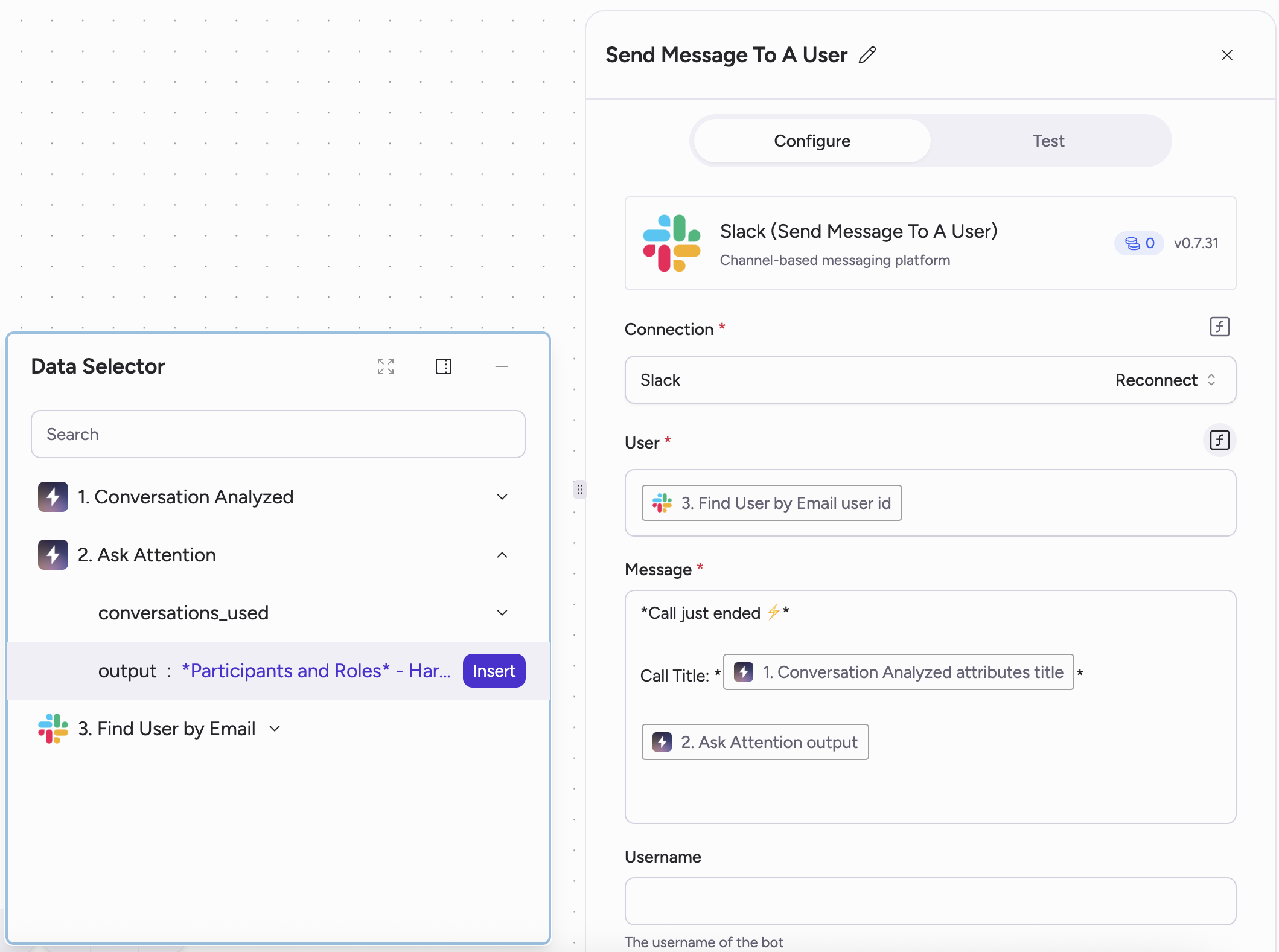Expand the Data Selector to fullscreen
Viewport: 1279px width, 952px height.
(x=386, y=366)
